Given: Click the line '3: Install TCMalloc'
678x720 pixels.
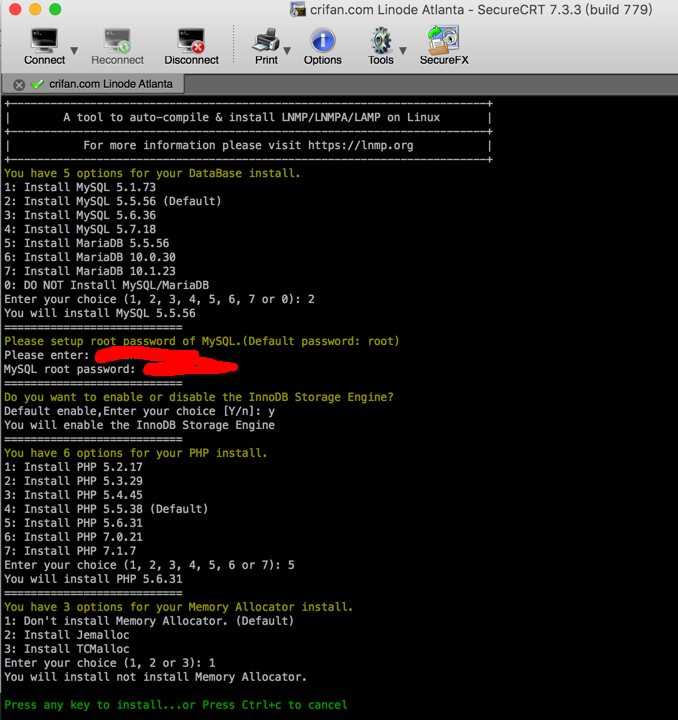Looking at the screenshot, I should coord(67,649).
